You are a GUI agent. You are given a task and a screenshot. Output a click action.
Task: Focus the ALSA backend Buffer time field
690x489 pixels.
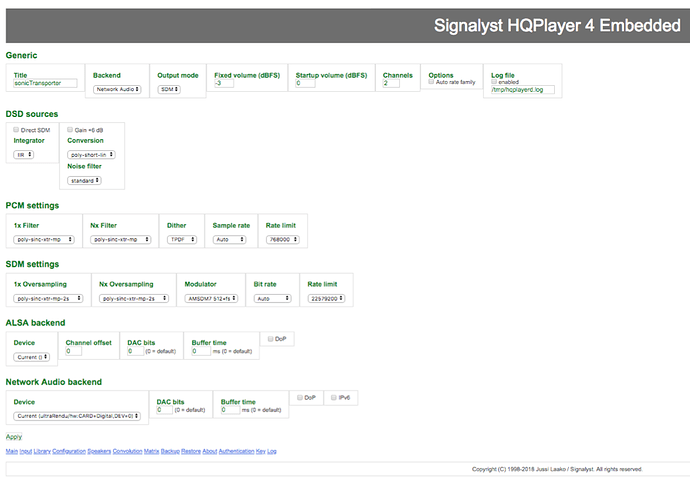201,351
